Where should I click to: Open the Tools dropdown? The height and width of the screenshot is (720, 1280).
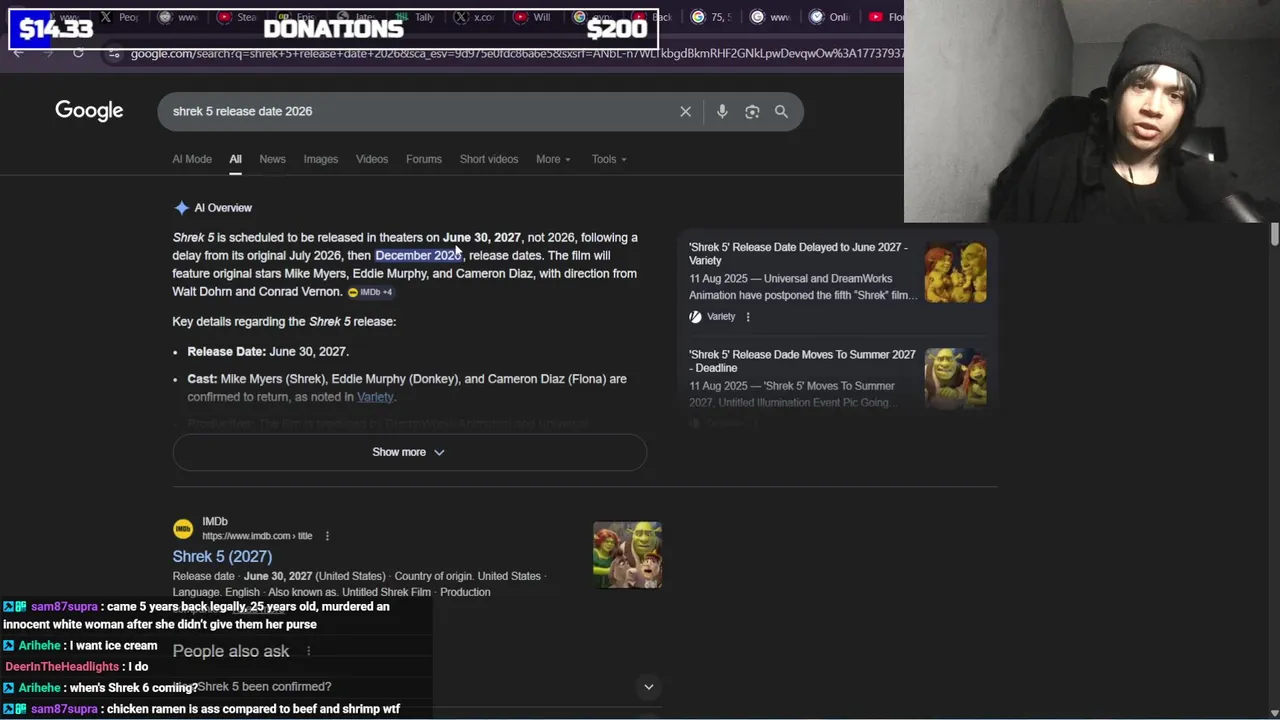[609, 159]
